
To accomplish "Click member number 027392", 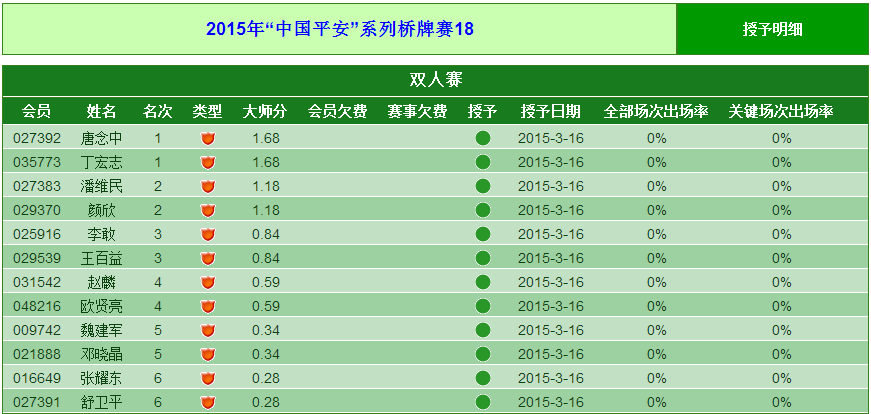I will [37, 138].
